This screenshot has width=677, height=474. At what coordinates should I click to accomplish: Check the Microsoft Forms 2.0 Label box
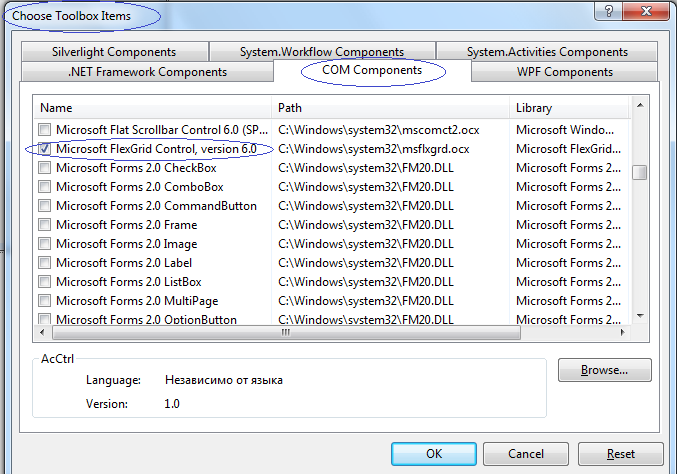[x=44, y=262]
